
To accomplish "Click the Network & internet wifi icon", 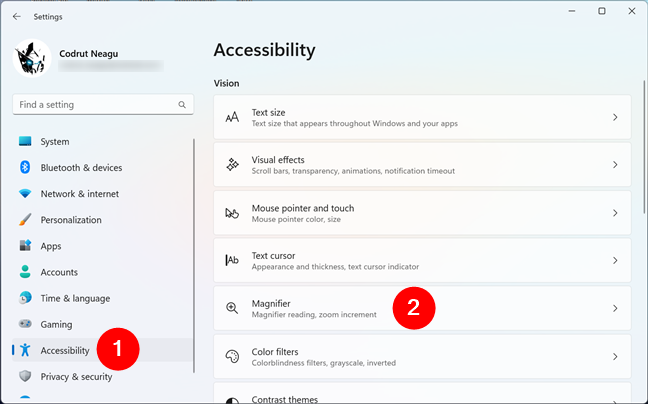I will (25, 194).
